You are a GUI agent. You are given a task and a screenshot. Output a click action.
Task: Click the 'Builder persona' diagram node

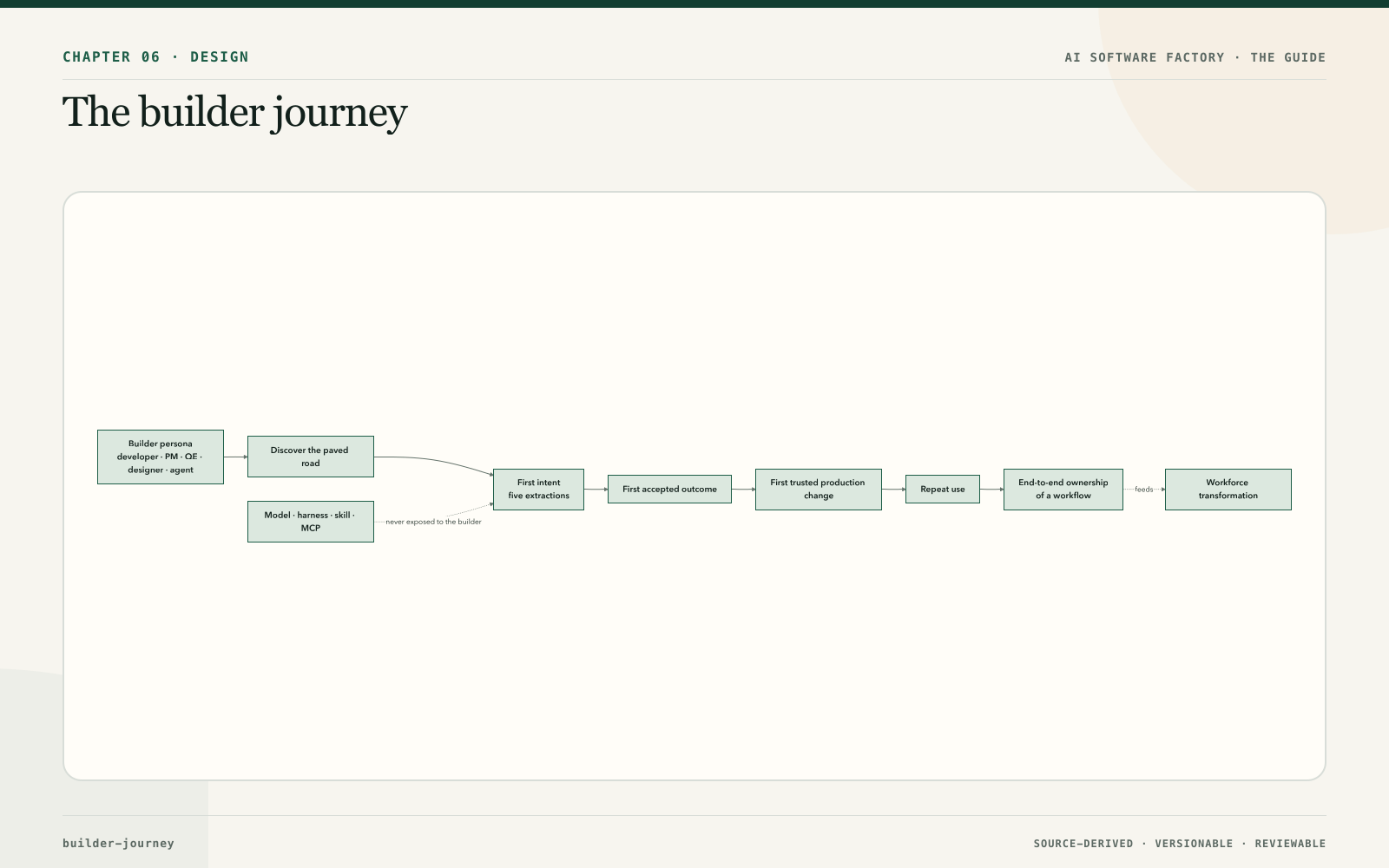coord(161,457)
